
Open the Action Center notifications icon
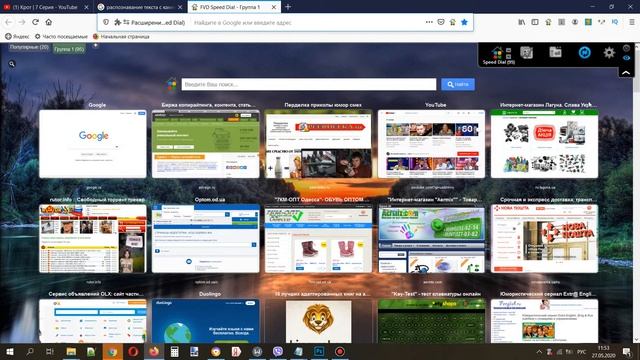click(x=627, y=352)
